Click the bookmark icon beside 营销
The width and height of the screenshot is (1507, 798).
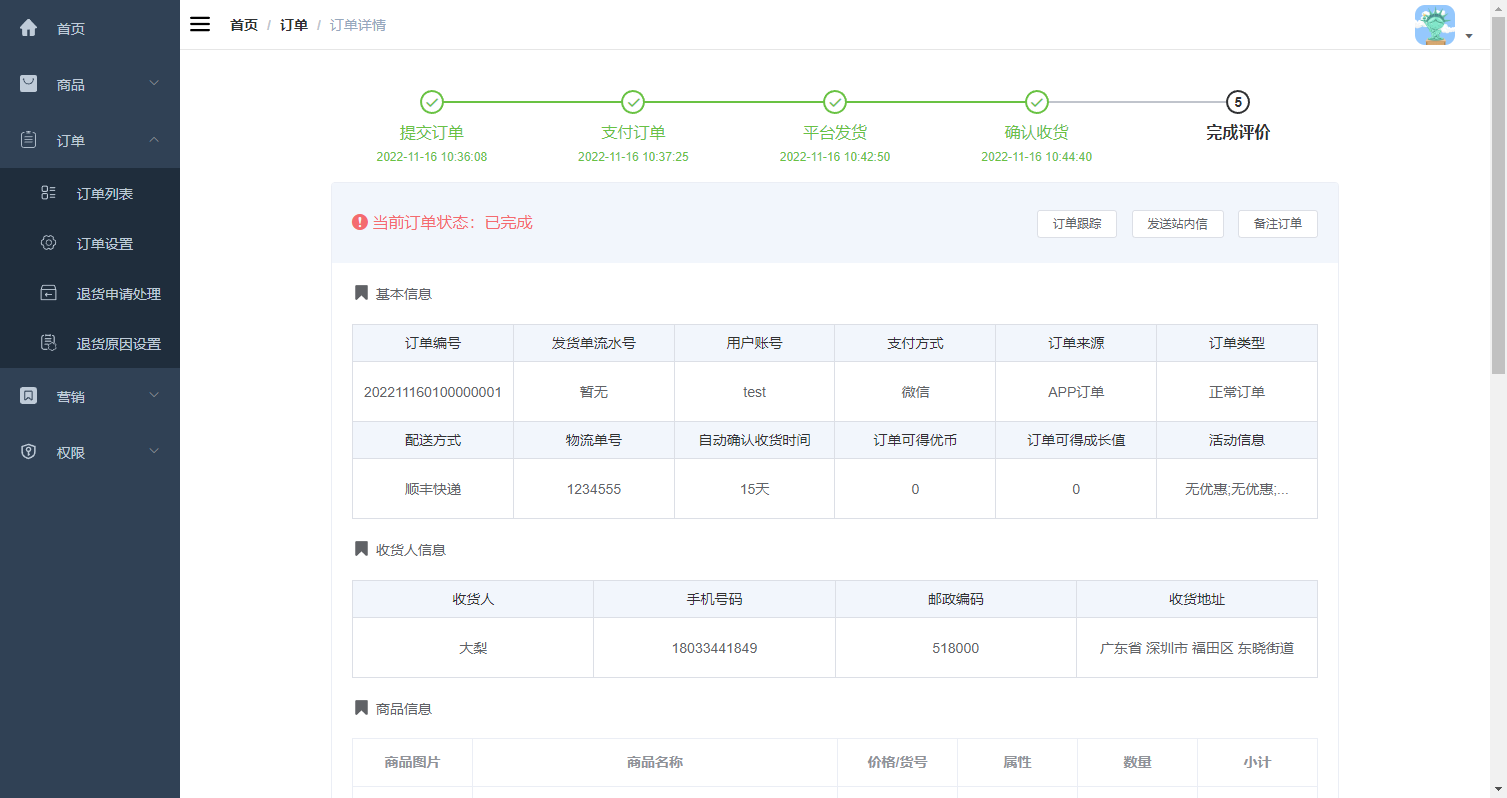29,396
